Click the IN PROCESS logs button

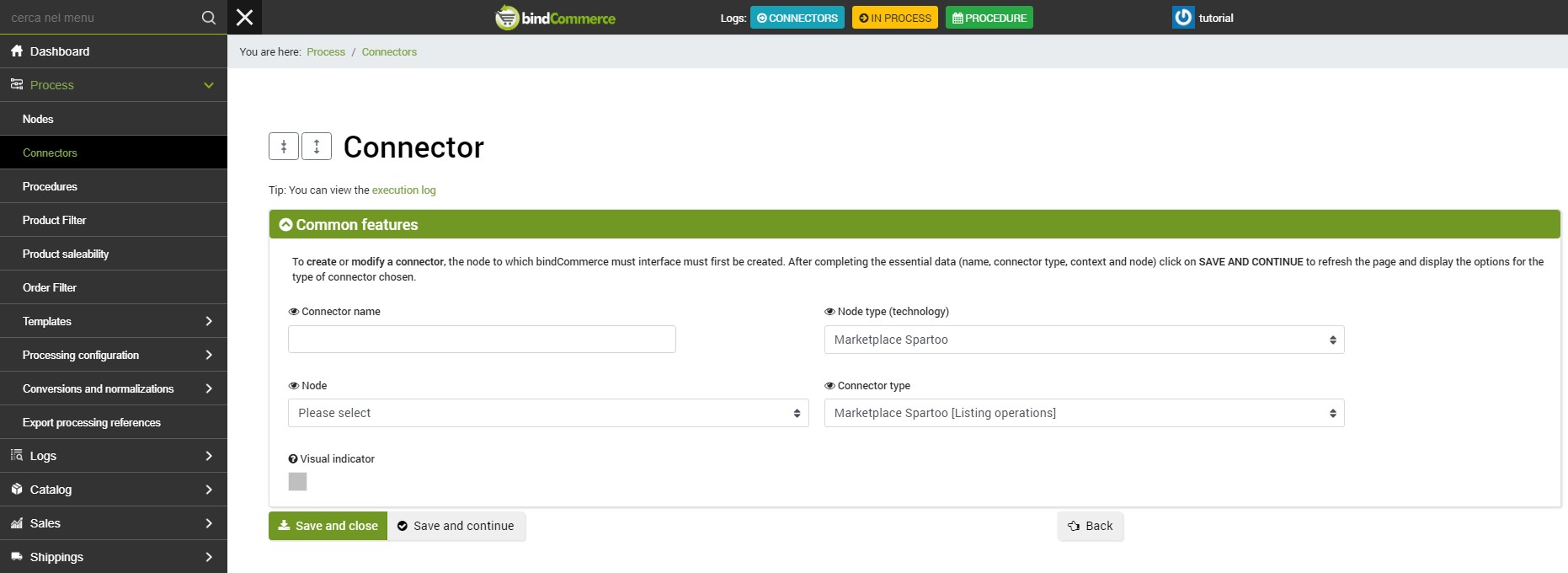click(894, 18)
